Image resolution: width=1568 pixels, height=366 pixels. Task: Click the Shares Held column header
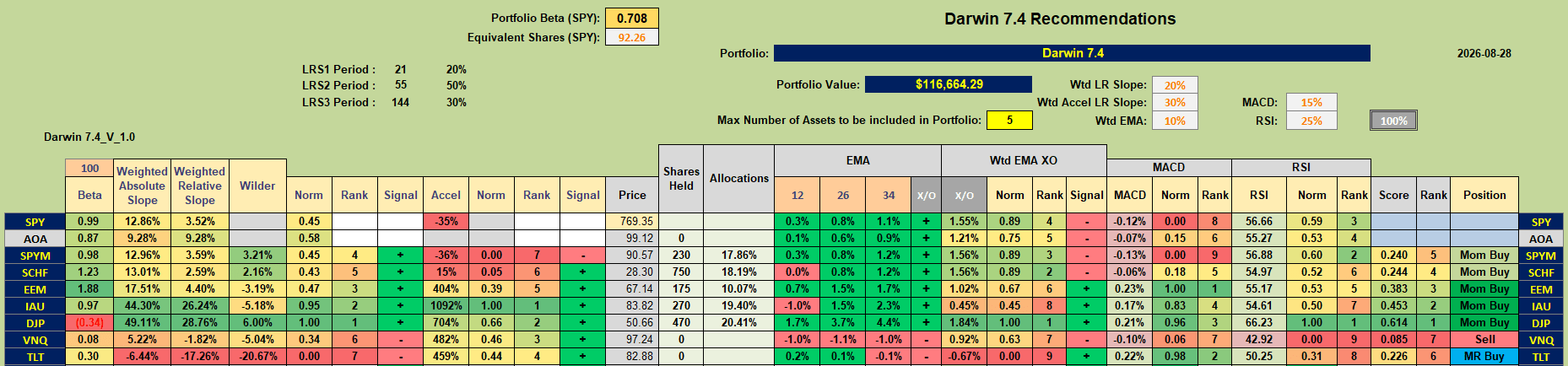tap(681, 179)
